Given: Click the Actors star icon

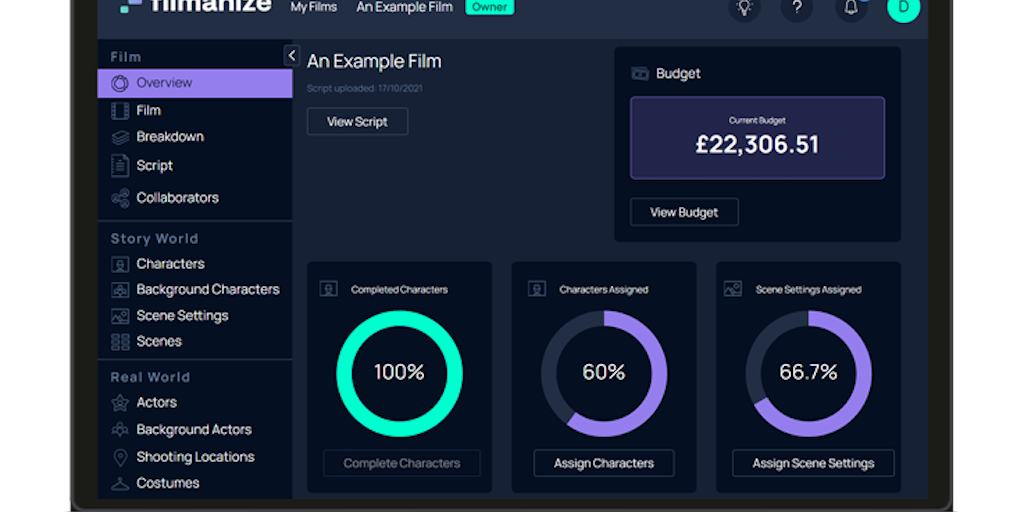Looking at the screenshot, I should [x=120, y=403].
